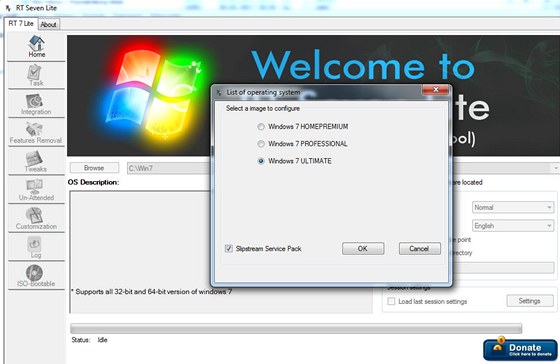Switch to the About tab
The width and height of the screenshot is (560, 364).
click(48, 25)
